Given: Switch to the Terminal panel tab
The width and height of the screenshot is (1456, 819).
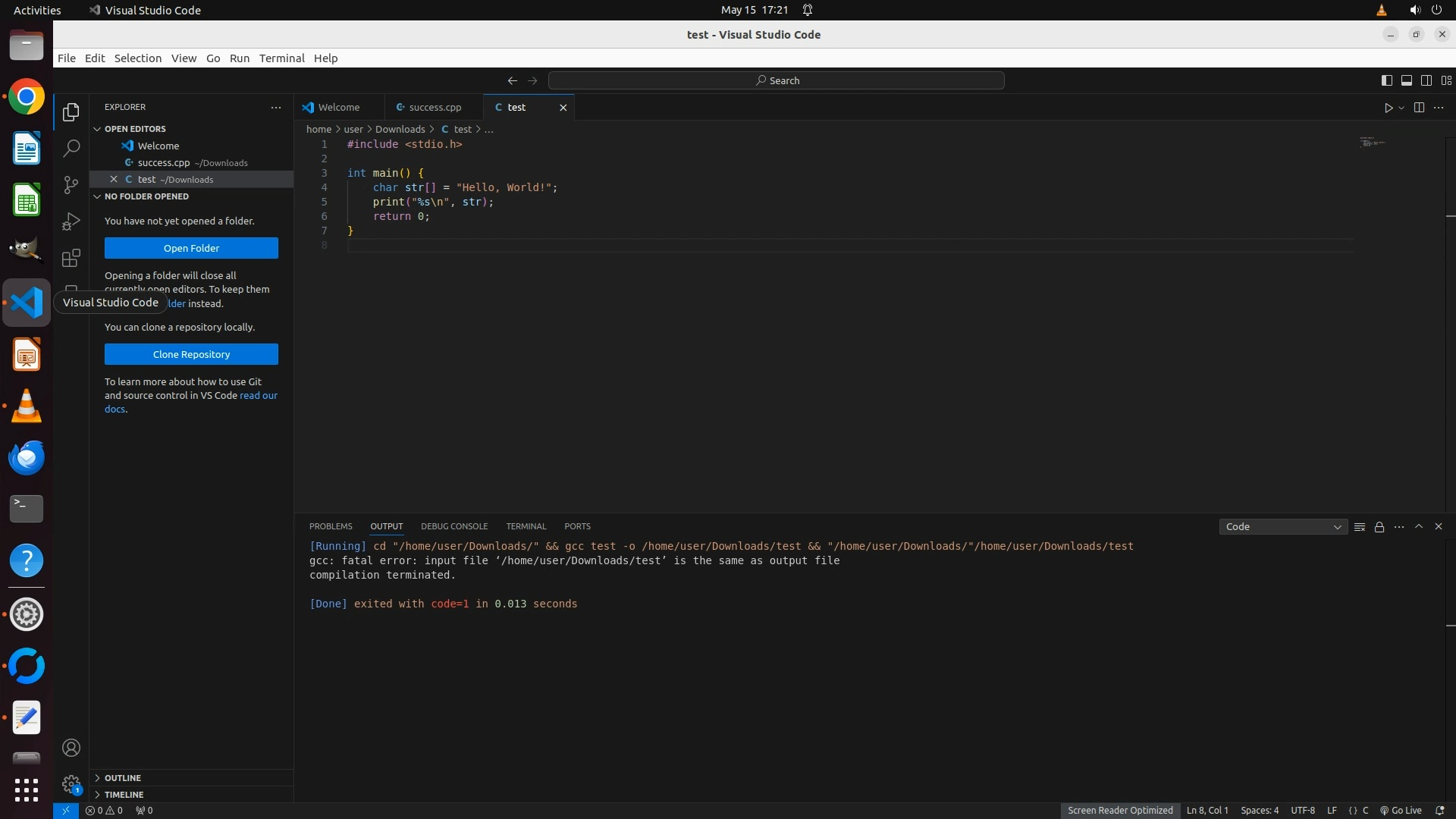Looking at the screenshot, I should click(526, 526).
